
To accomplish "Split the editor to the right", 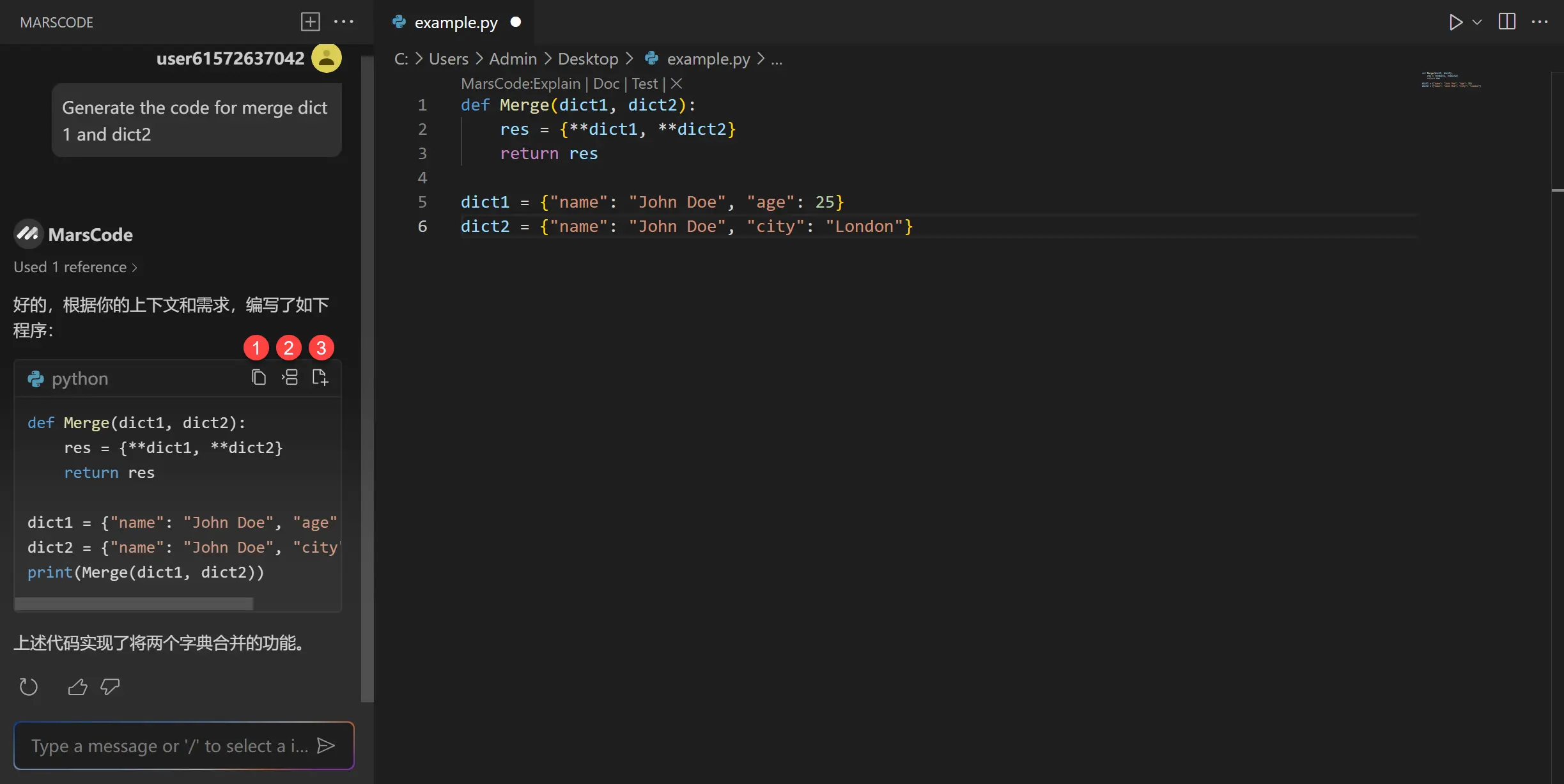I will coord(1506,22).
